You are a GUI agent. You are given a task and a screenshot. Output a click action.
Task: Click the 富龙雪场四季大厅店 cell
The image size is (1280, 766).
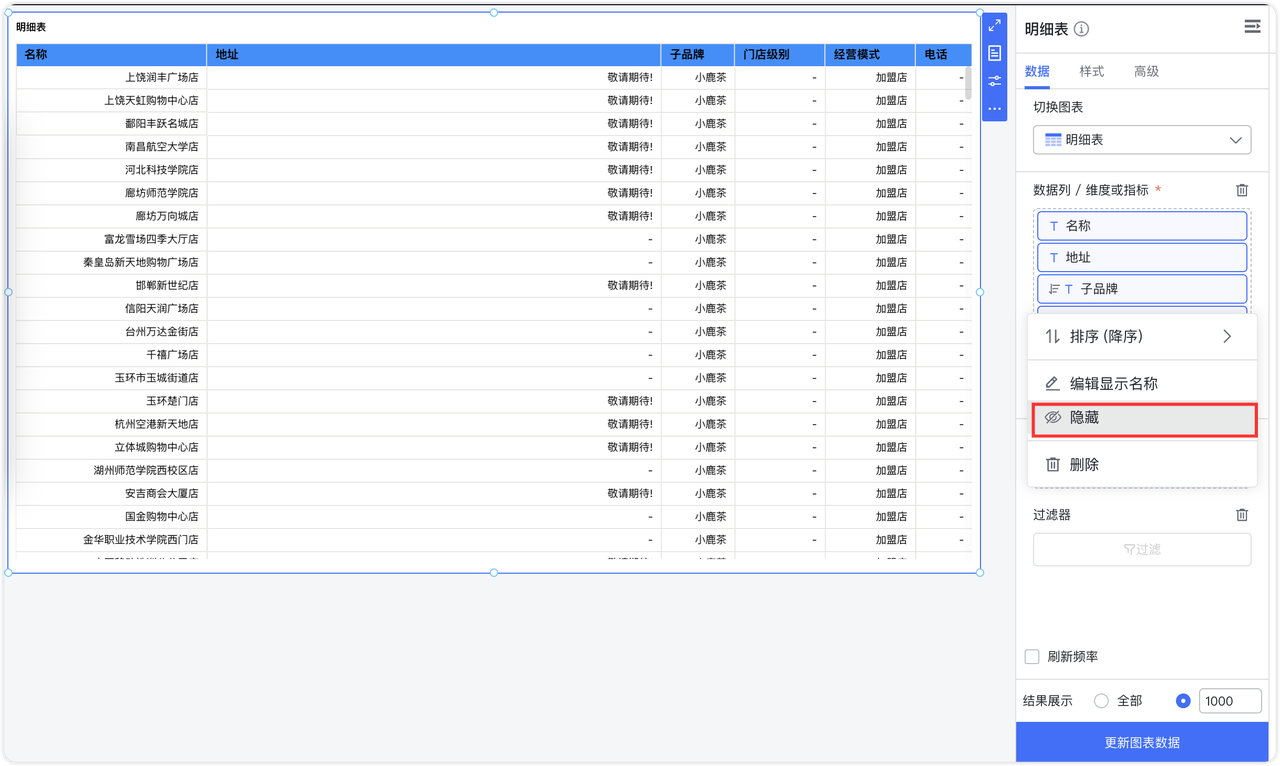[111, 239]
